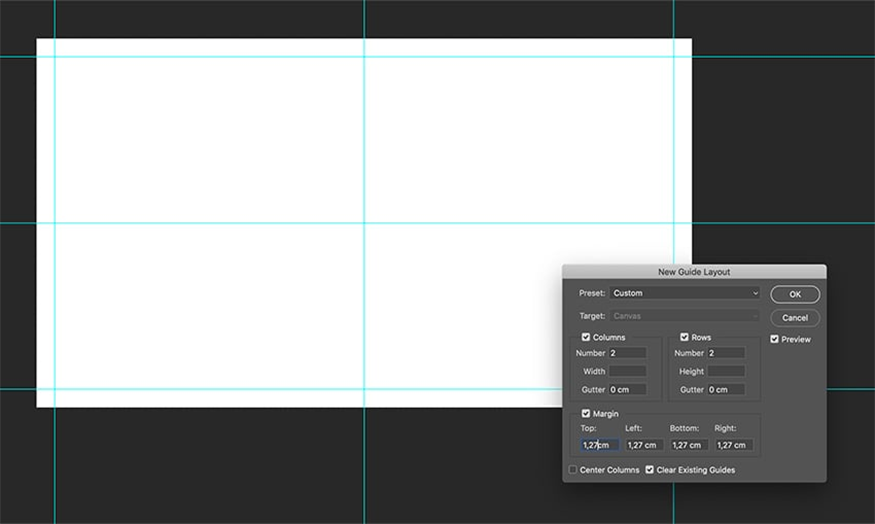Toggle the Margin checkbox

[x=586, y=414]
